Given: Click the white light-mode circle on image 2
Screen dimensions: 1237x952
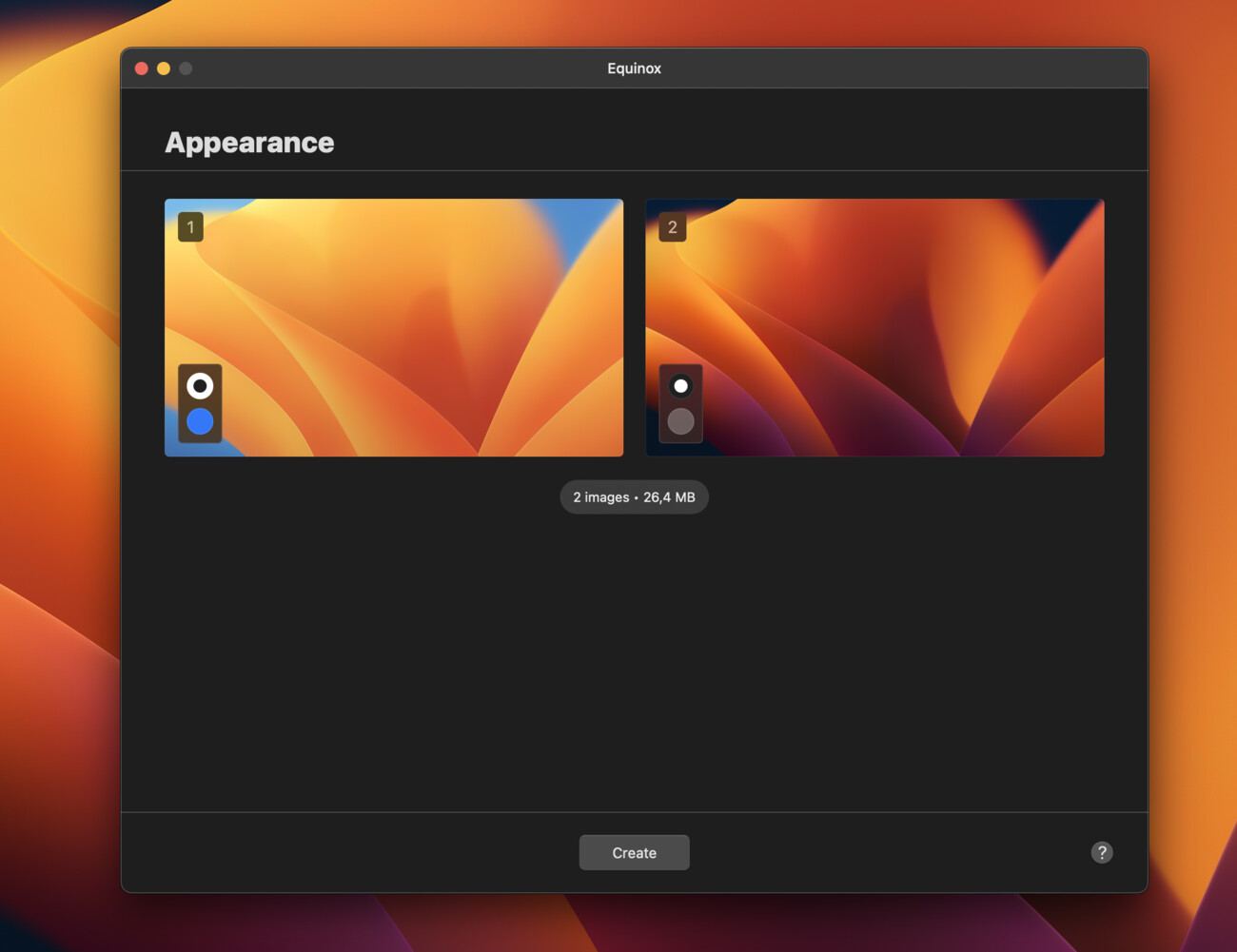Looking at the screenshot, I should (x=681, y=386).
